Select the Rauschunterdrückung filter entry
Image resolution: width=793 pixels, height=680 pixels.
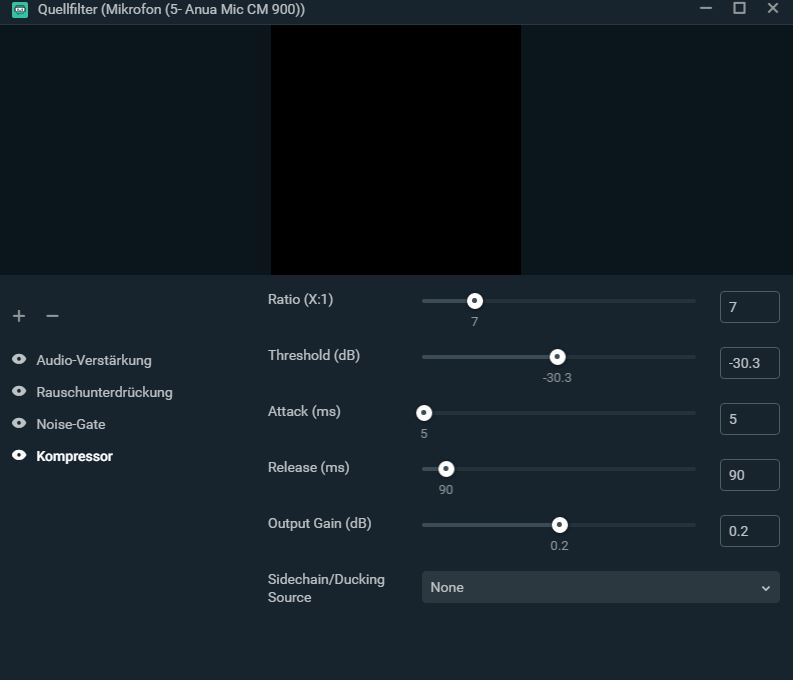pos(104,392)
